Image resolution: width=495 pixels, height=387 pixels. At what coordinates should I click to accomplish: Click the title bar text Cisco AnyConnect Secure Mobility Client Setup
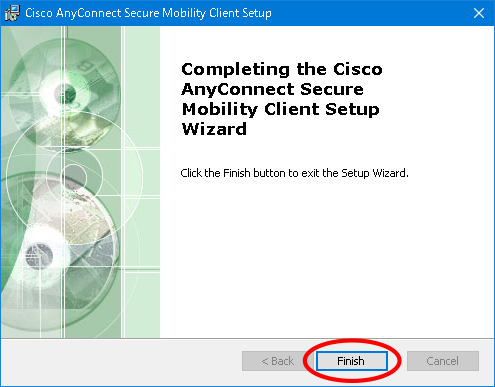pos(148,13)
